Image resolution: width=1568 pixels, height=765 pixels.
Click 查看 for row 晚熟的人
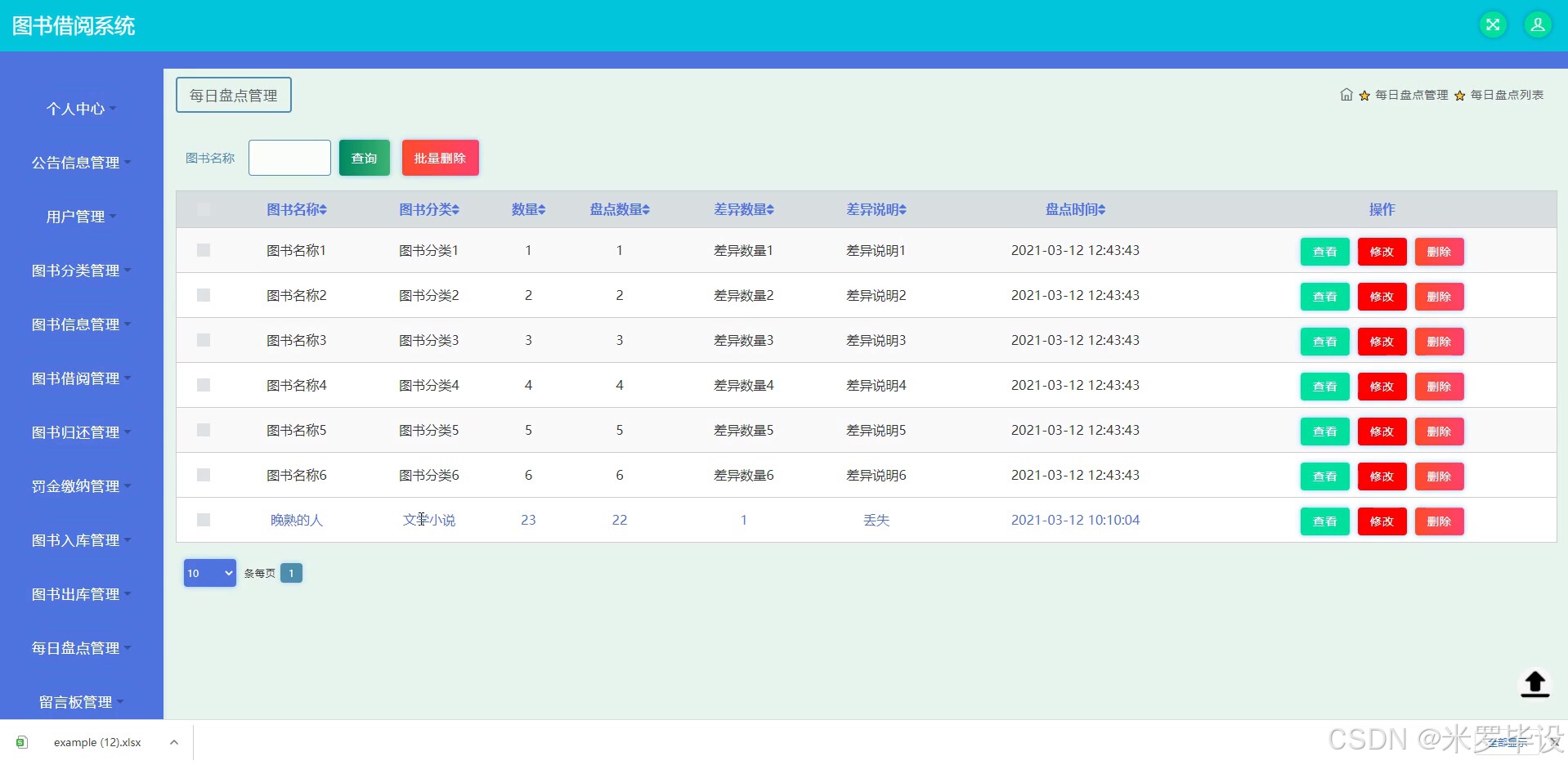[x=1324, y=521]
